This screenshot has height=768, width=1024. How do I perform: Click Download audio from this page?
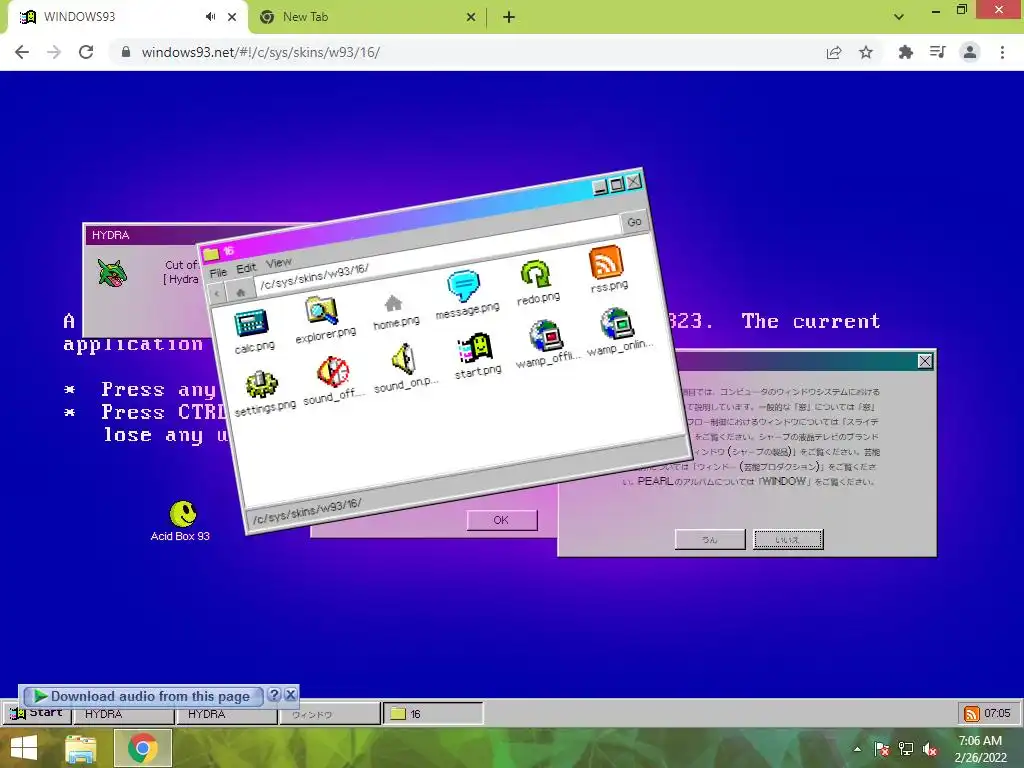[x=143, y=696]
